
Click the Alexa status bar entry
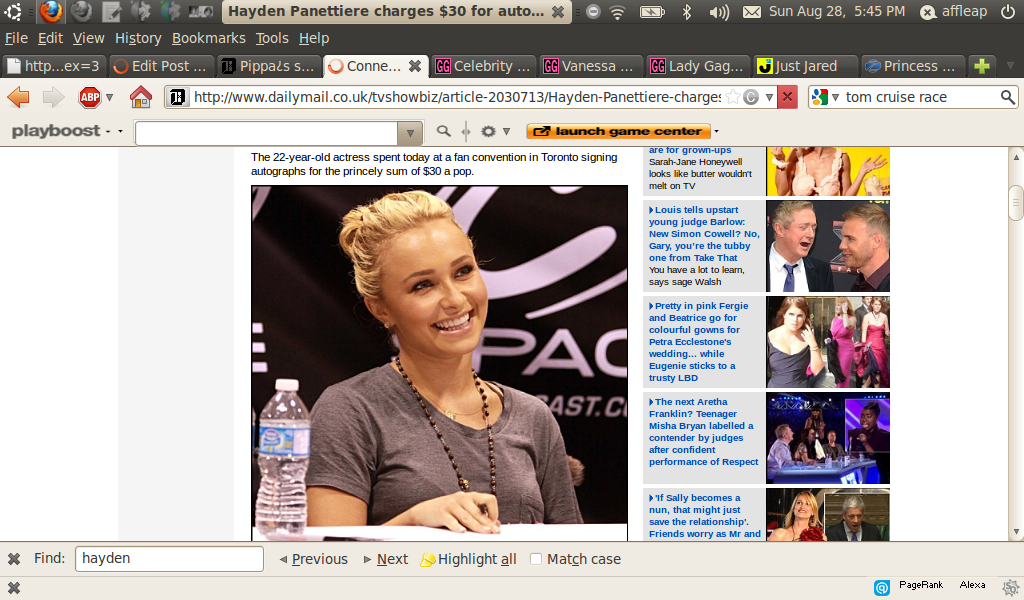(972, 585)
